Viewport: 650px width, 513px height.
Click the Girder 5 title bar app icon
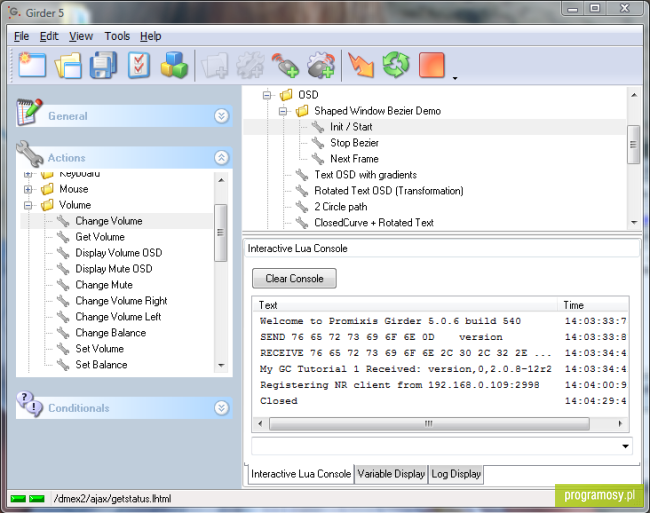(x=15, y=12)
